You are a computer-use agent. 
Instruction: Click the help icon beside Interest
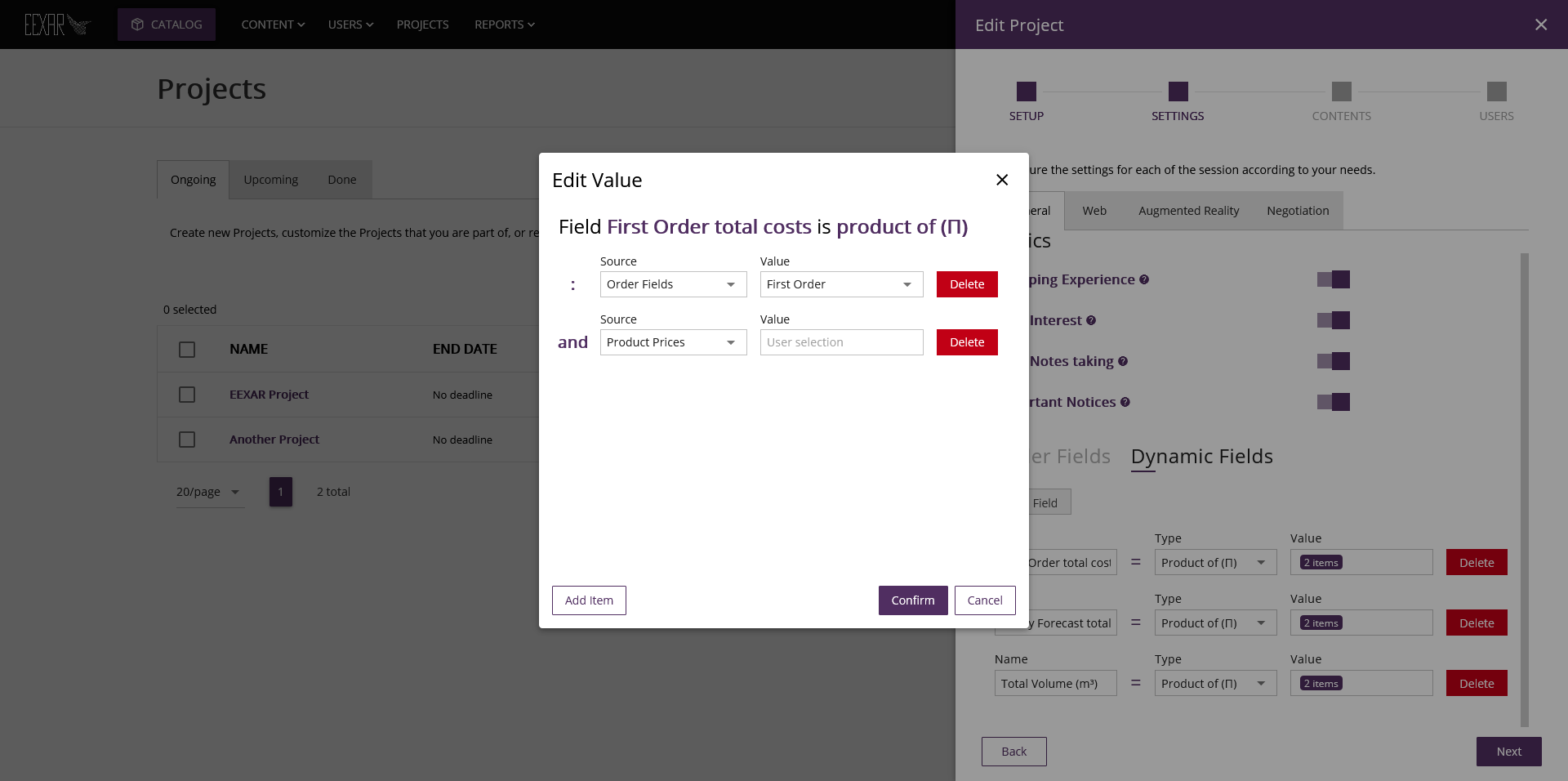click(1091, 320)
